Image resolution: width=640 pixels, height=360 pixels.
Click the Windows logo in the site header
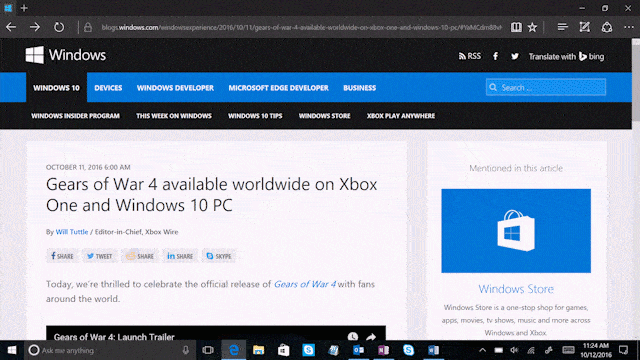point(66,55)
